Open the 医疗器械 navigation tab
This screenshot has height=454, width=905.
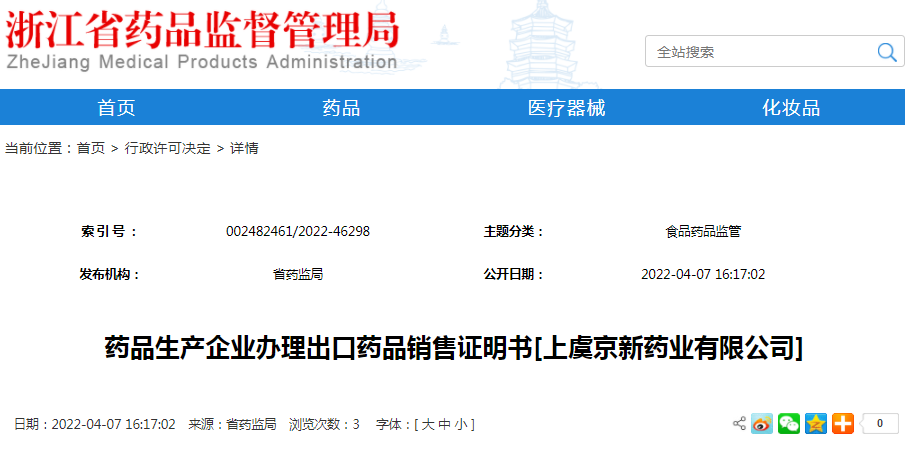click(x=566, y=108)
